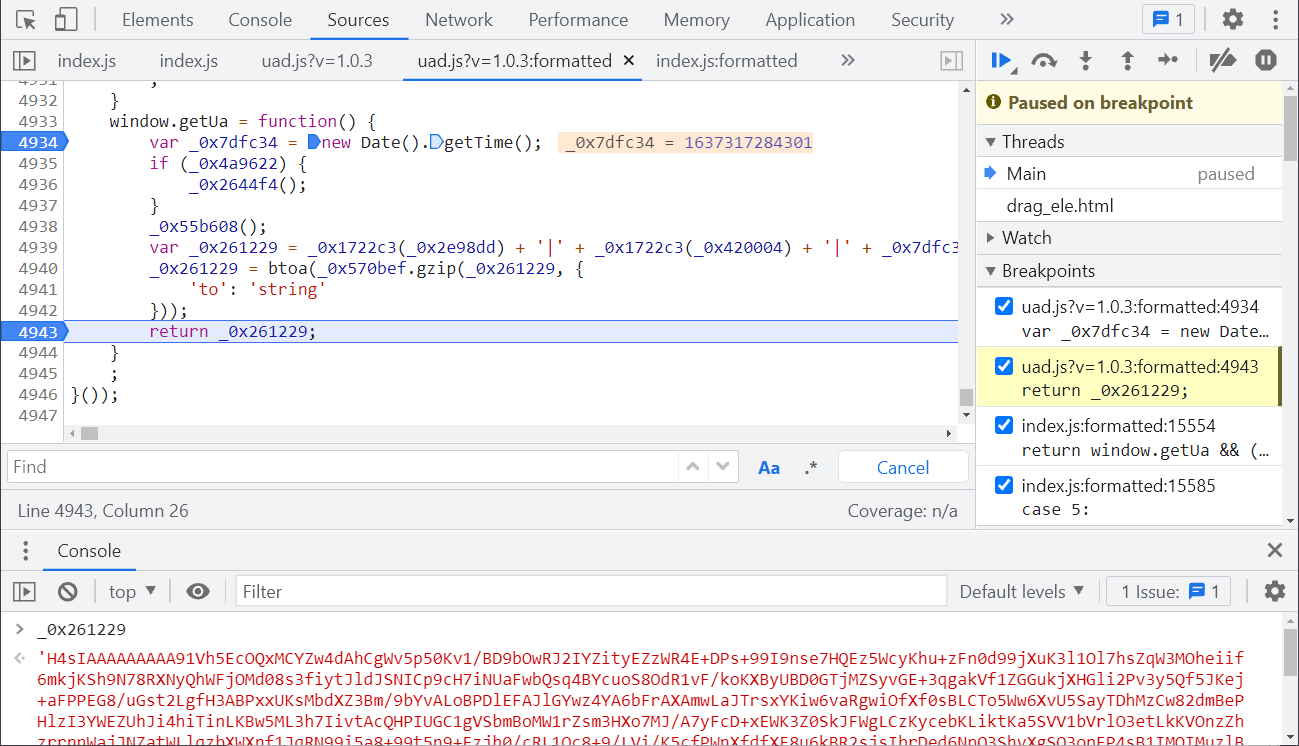Toggle the device toolbar icon
Image resolution: width=1299 pixels, height=746 pixels.
[x=65, y=20]
